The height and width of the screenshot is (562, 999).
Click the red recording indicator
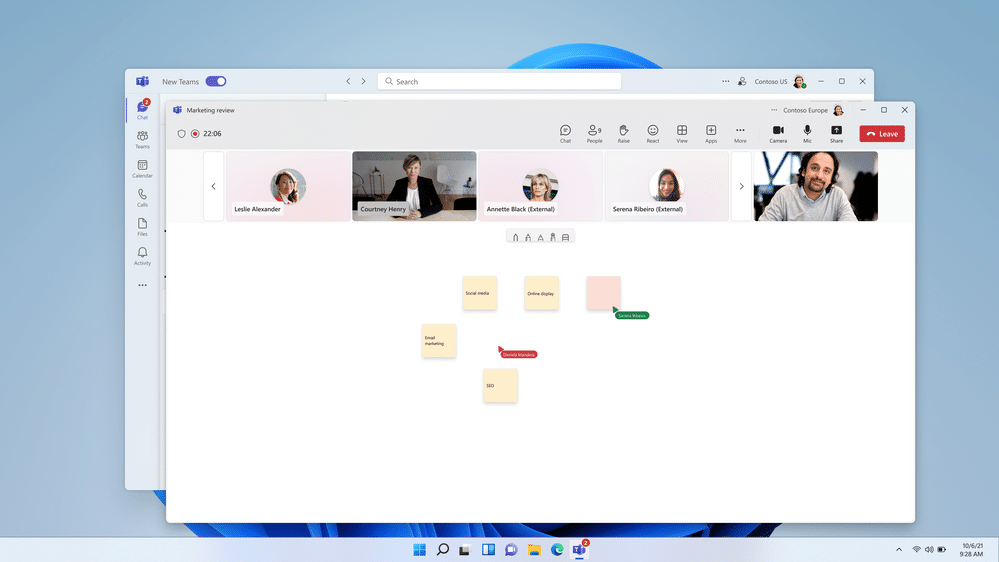(195, 134)
